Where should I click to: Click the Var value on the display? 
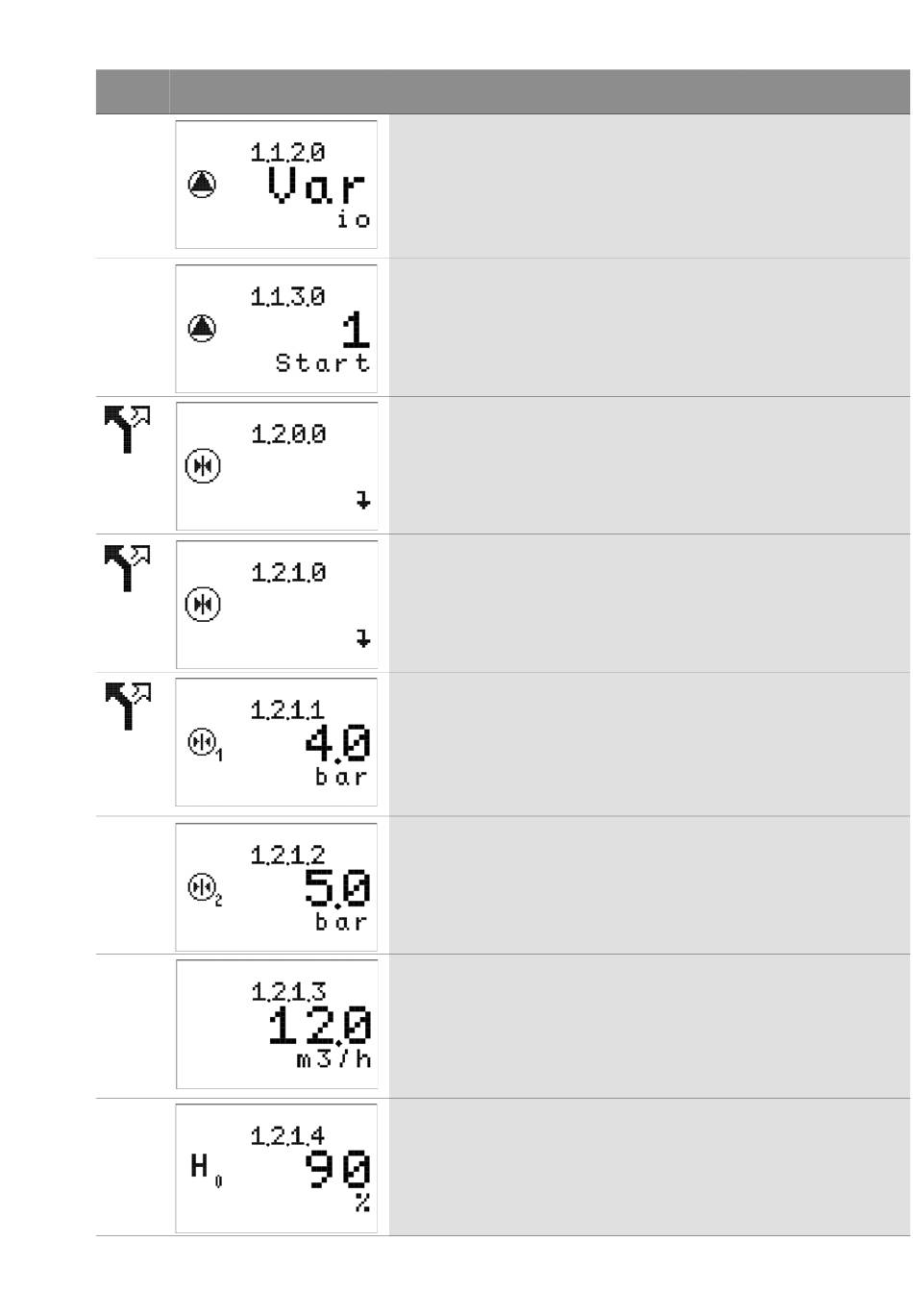pyautogui.click(x=316, y=186)
